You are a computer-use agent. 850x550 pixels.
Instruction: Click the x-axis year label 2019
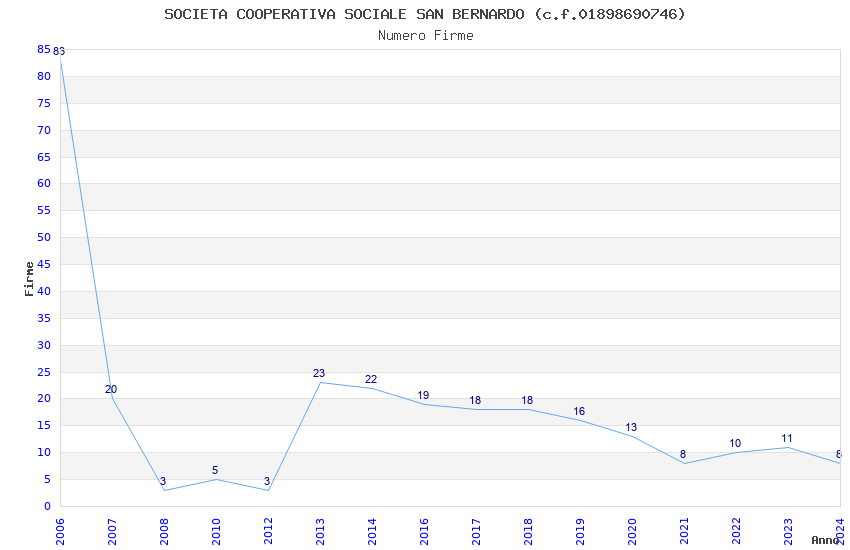[x=581, y=532]
